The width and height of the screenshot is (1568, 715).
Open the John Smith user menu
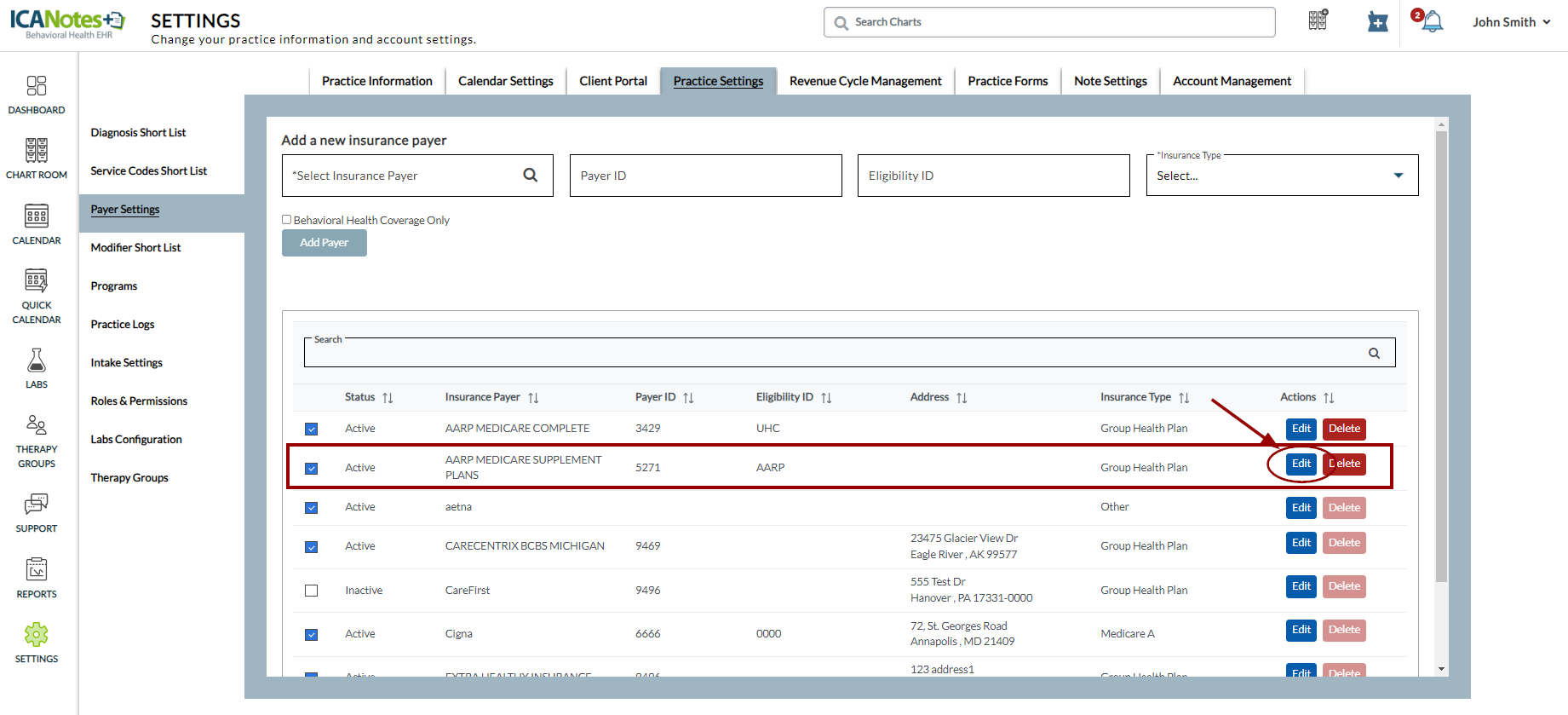click(1511, 22)
